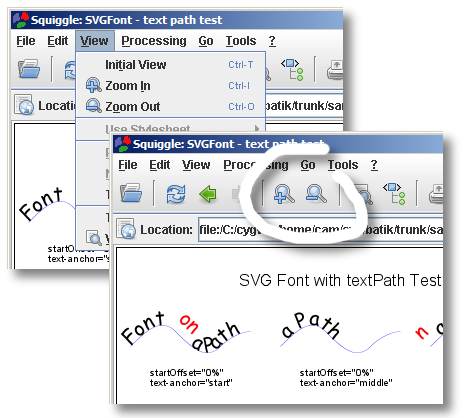Viewport: 464px width, 418px height.
Task: Expand the Use Stylesheet submenu
Action: coord(170,128)
